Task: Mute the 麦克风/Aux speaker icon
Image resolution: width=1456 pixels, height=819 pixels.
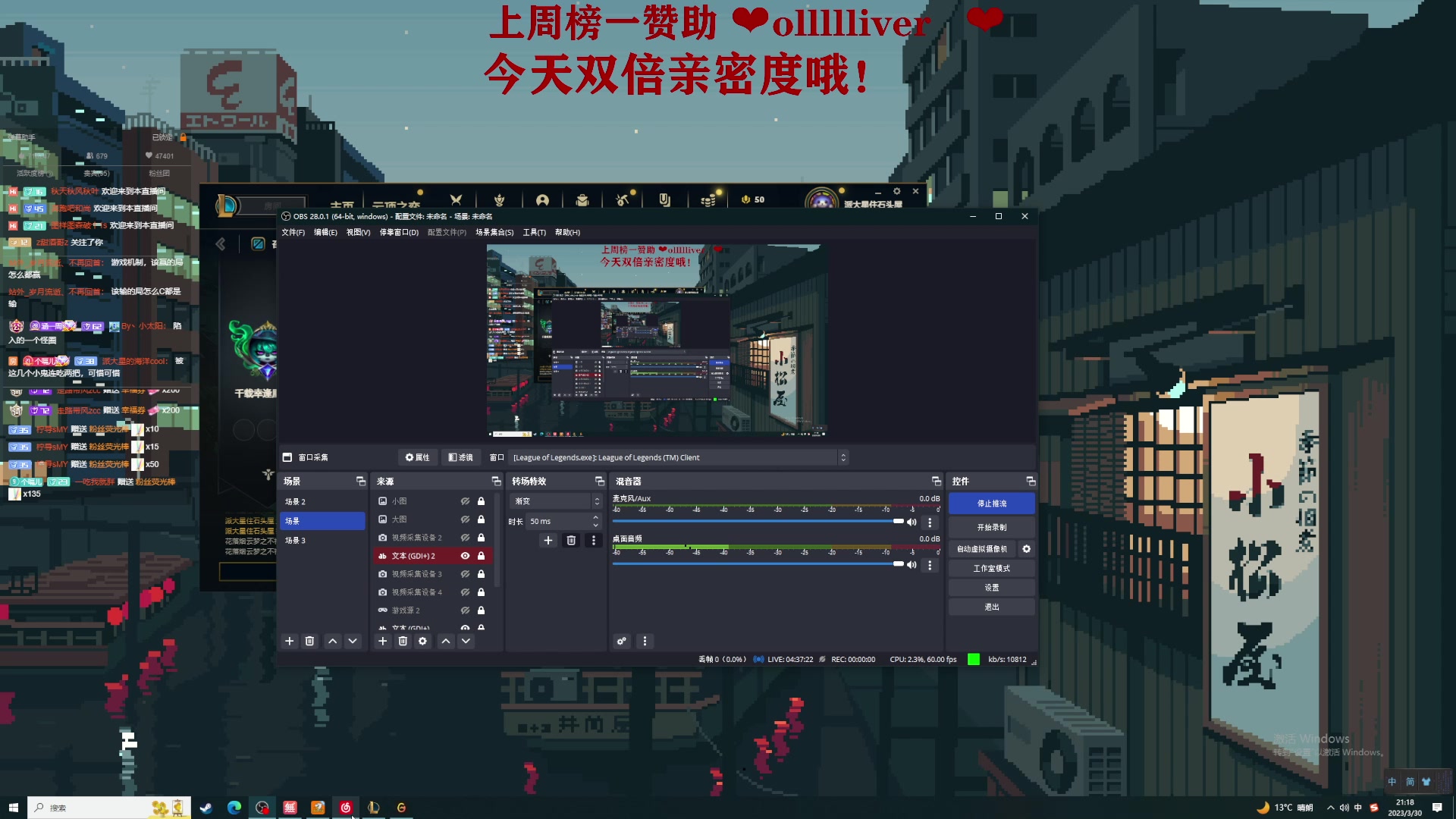Action: pyautogui.click(x=912, y=522)
